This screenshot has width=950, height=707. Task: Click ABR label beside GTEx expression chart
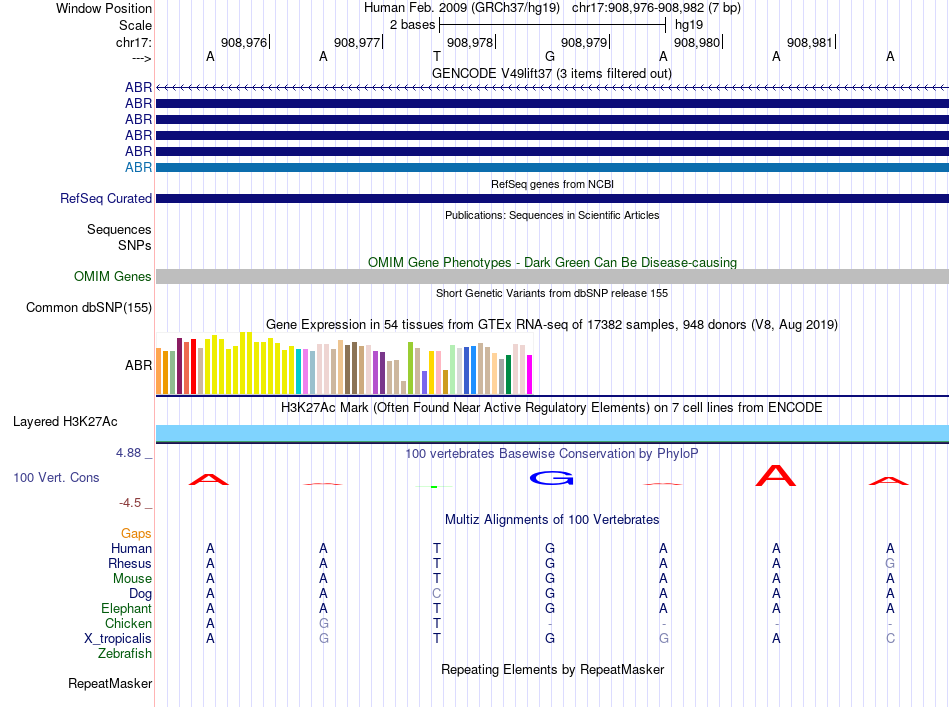(138, 365)
